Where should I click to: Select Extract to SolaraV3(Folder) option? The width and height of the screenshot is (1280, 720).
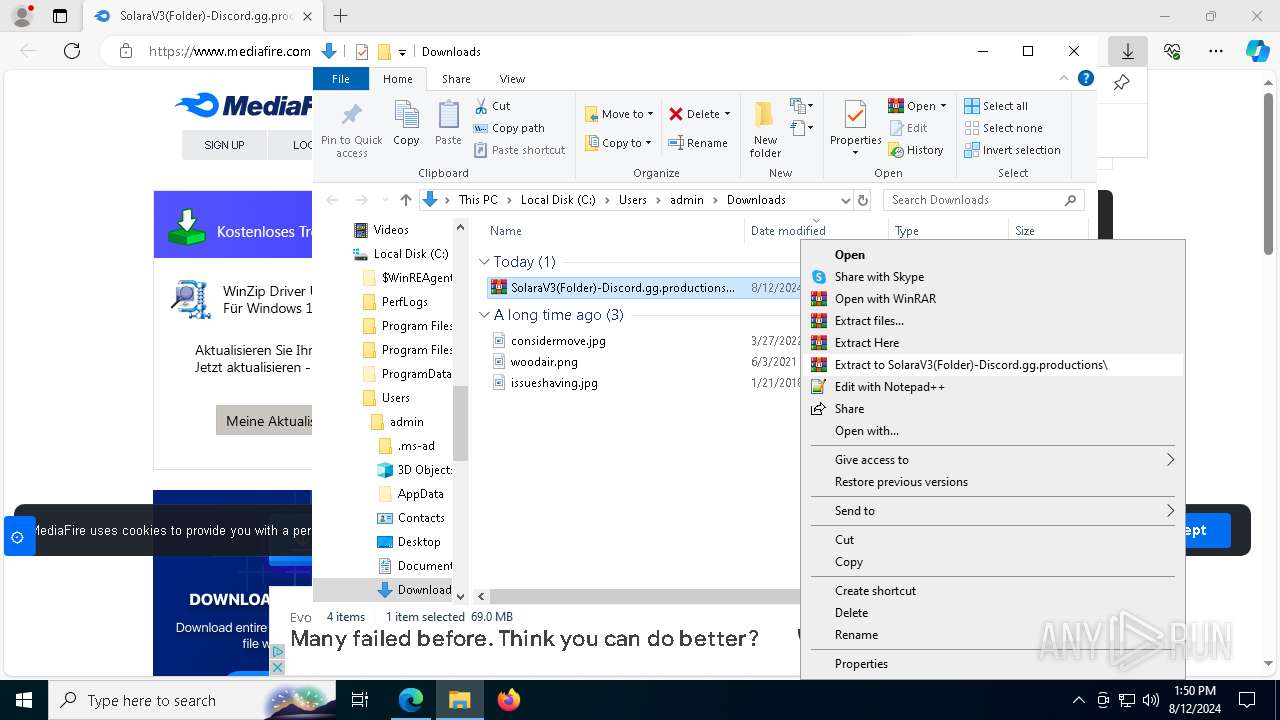point(993,365)
